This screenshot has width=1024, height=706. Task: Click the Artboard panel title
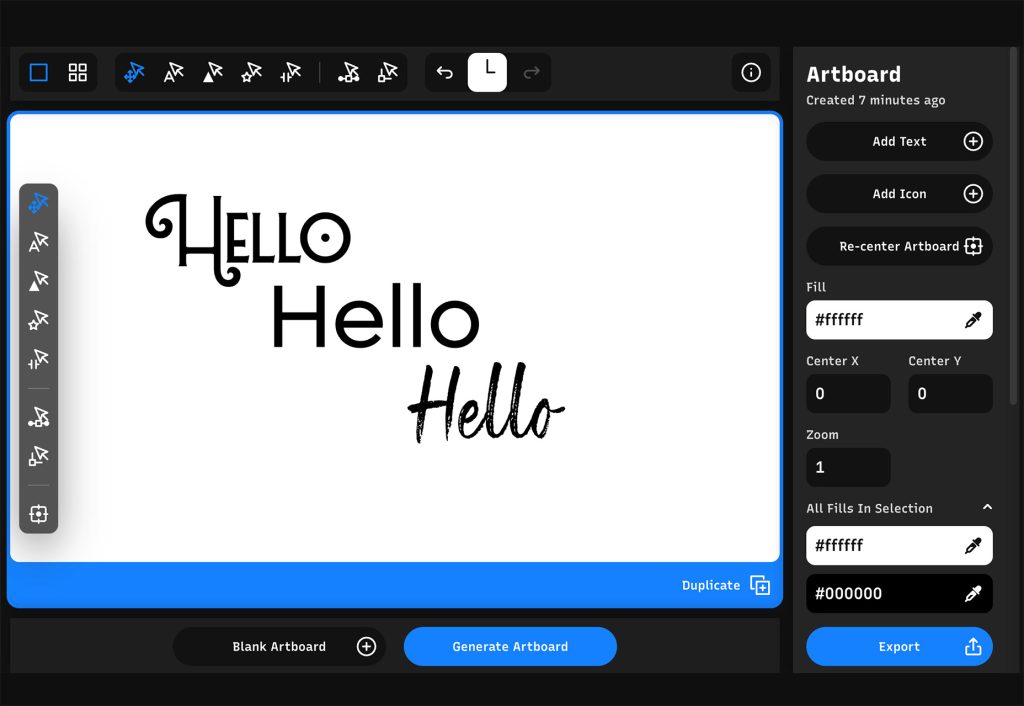pyautogui.click(x=854, y=74)
